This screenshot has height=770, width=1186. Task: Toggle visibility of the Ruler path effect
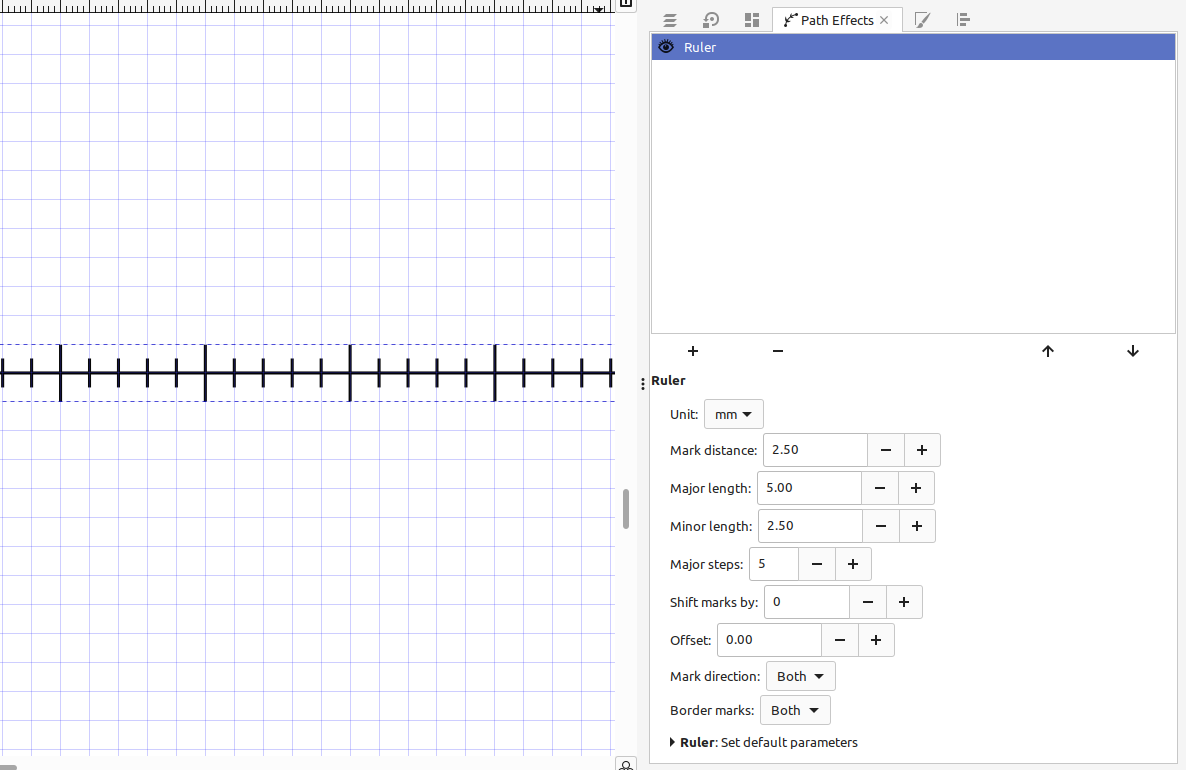(665, 46)
